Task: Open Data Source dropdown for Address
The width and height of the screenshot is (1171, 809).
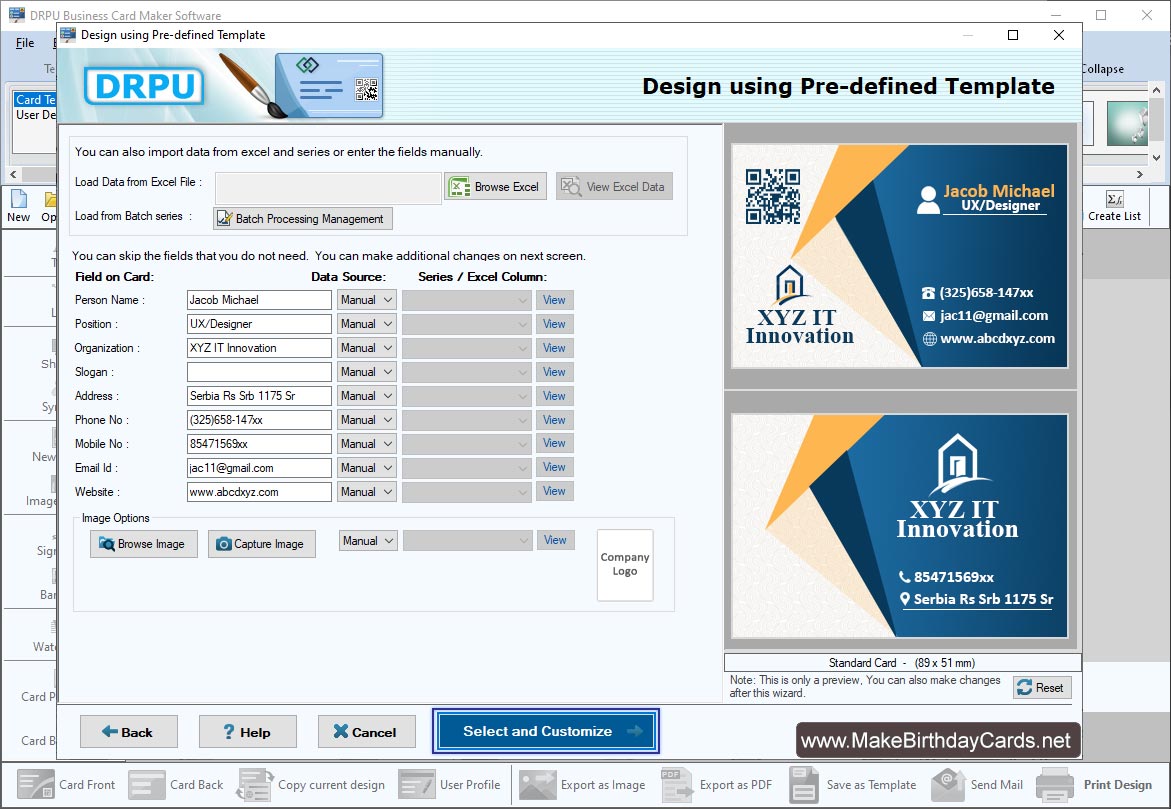Action: [x=366, y=396]
